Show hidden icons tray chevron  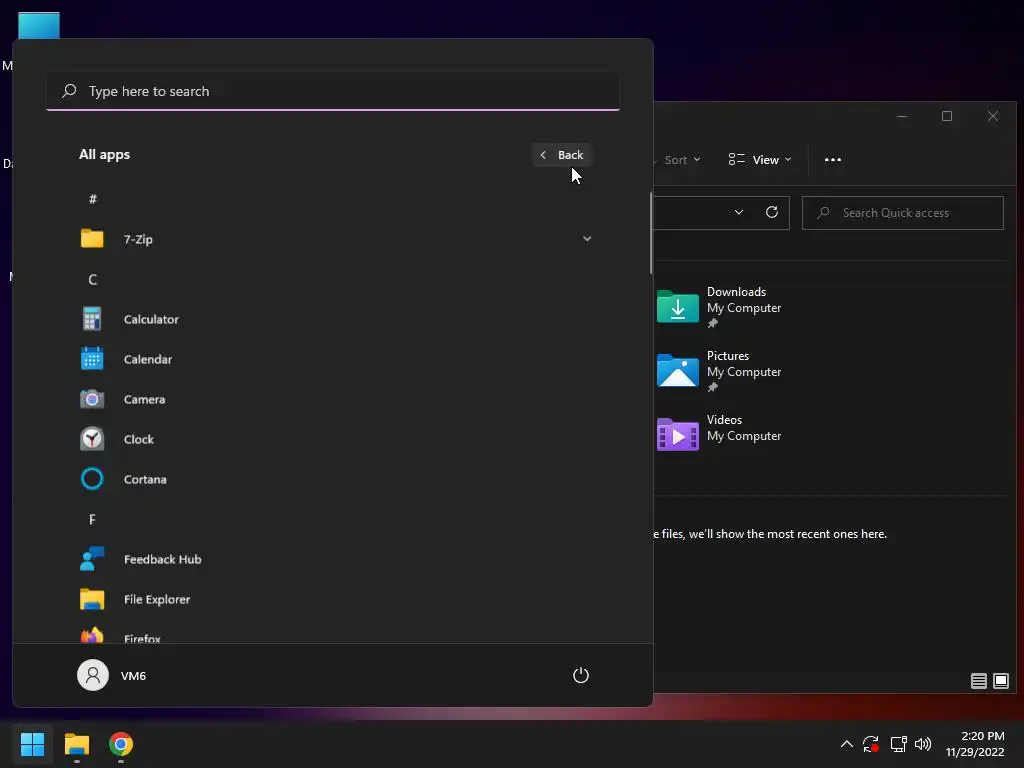[x=846, y=744]
